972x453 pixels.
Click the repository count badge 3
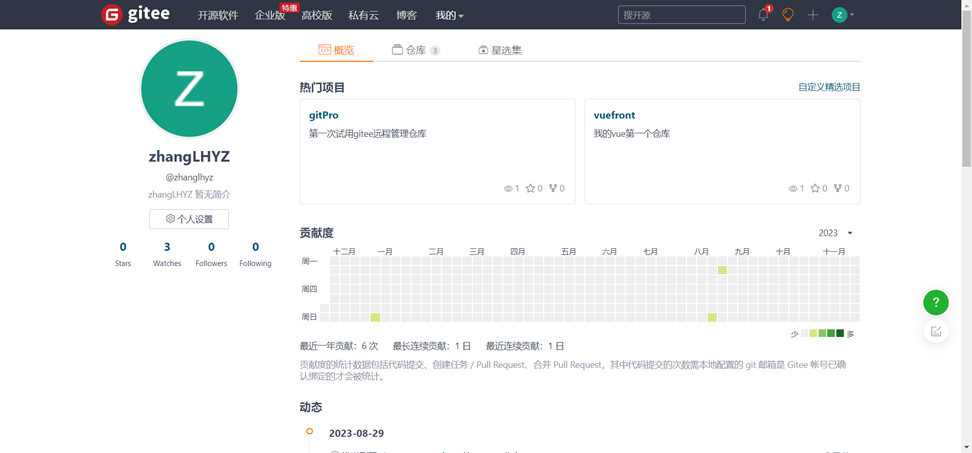pos(435,51)
